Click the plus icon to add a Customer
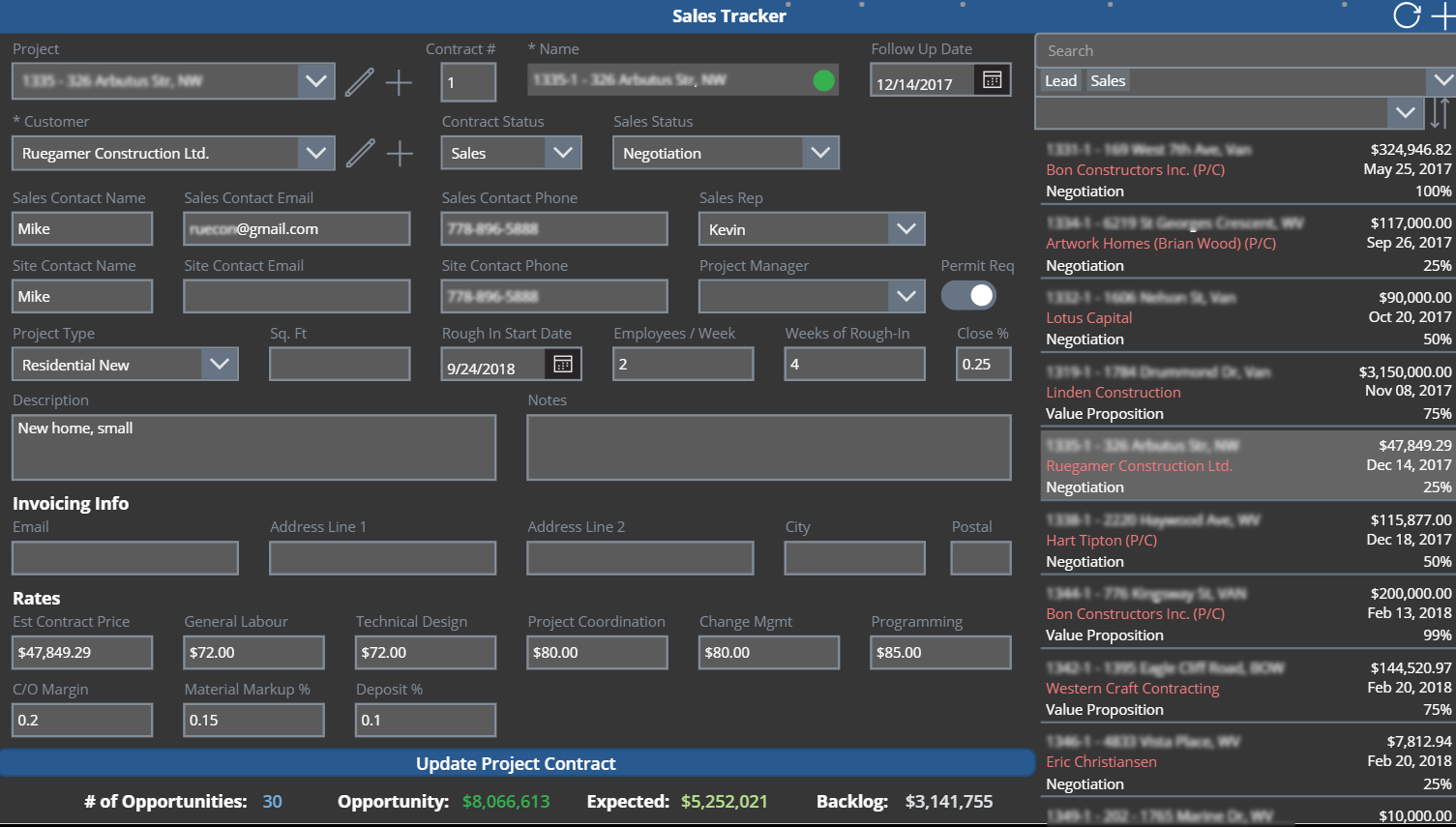The image size is (1456, 827). 399,153
